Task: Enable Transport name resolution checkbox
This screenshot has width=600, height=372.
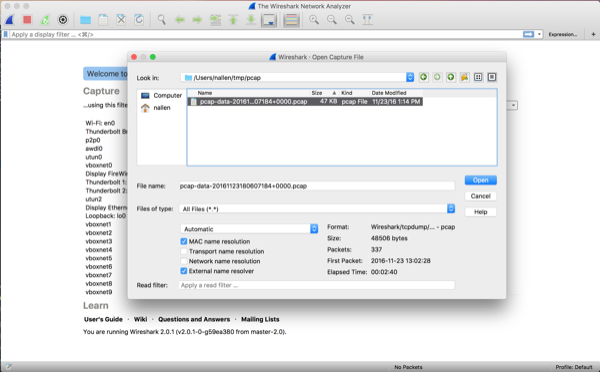Action: (184, 251)
